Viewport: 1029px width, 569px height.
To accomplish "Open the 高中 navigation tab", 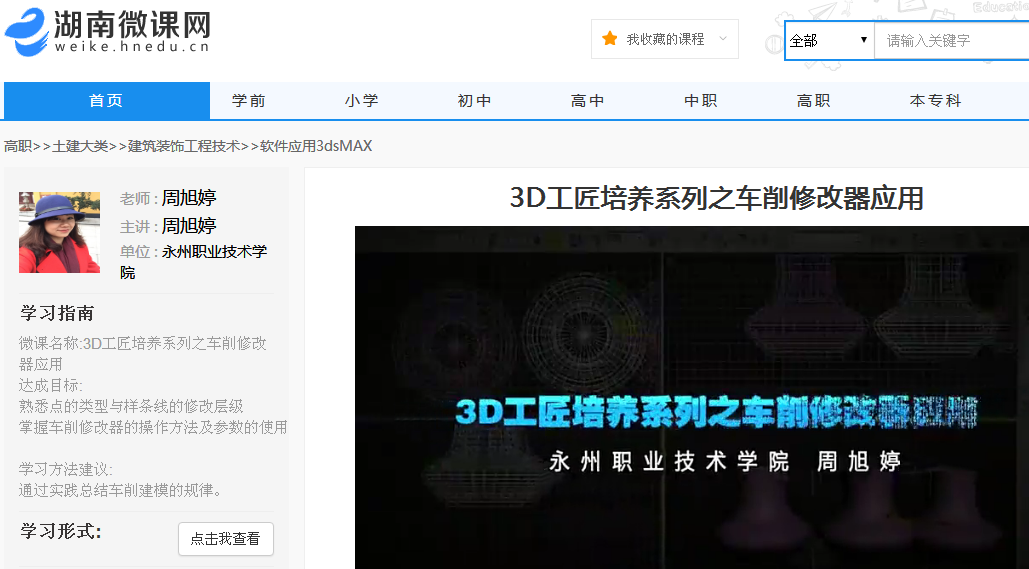I will [x=588, y=101].
